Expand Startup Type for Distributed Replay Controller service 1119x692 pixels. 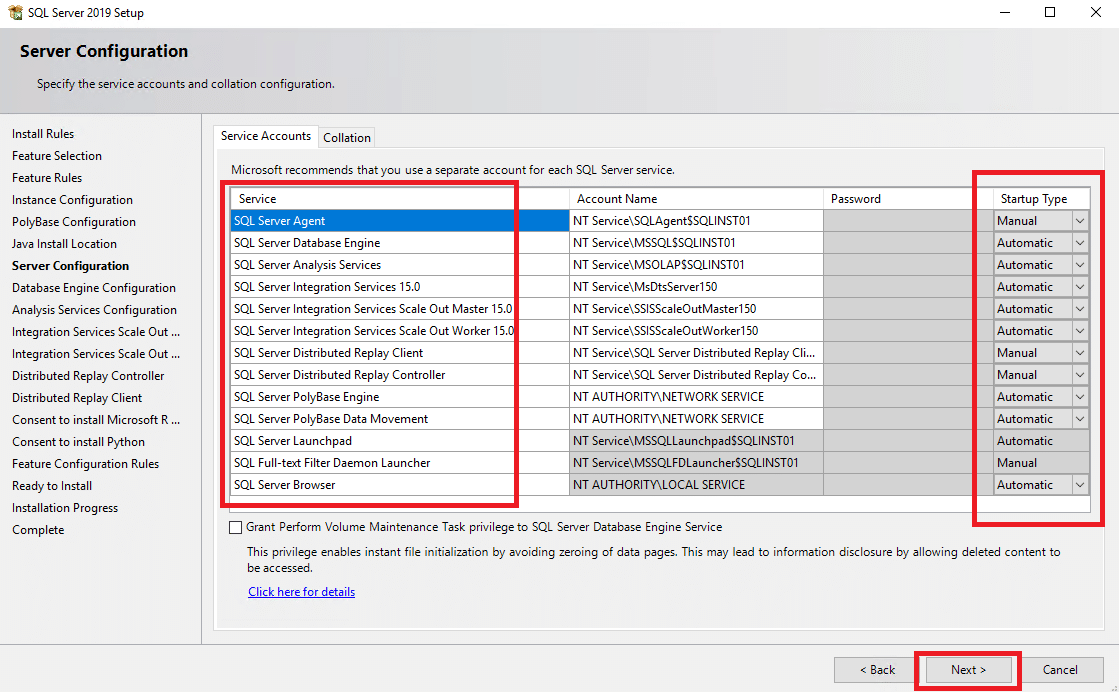[1080, 375]
